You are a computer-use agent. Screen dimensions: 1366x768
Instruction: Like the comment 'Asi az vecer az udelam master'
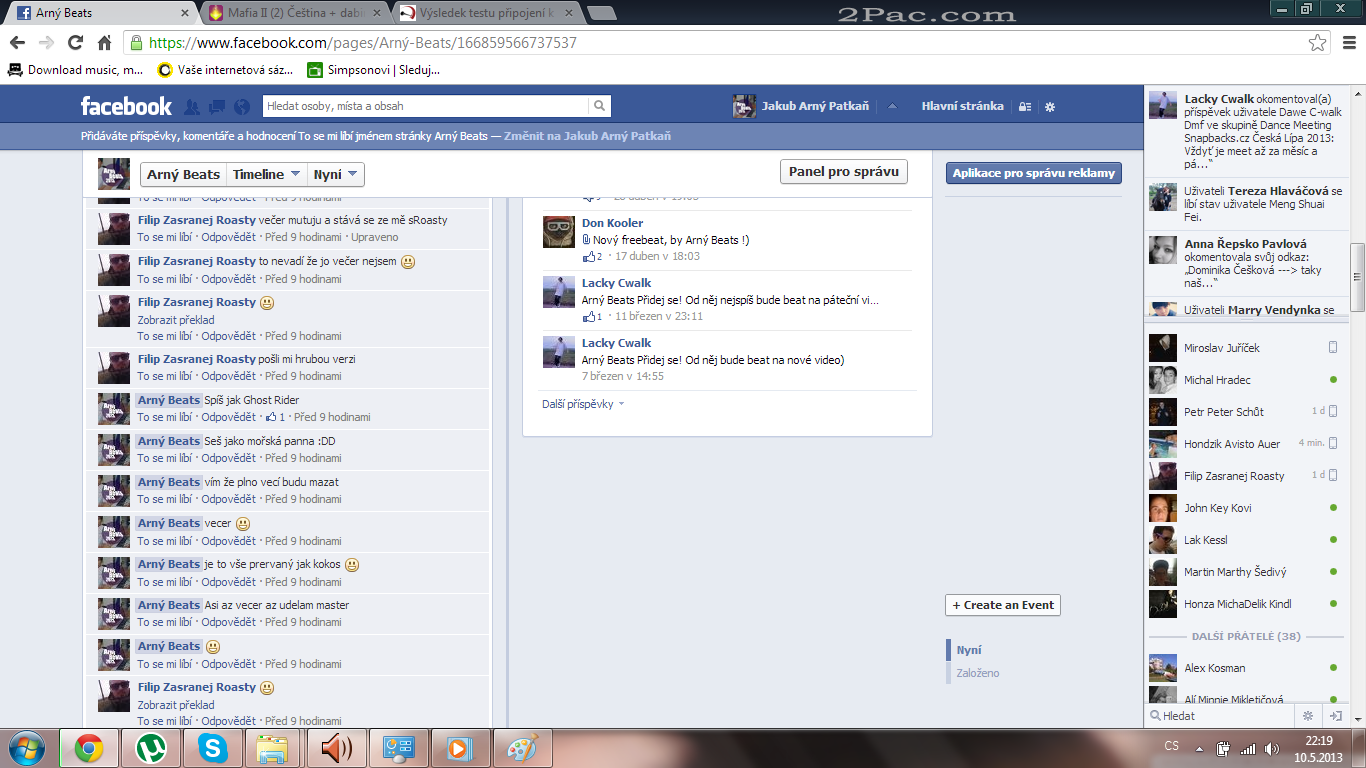(165, 622)
